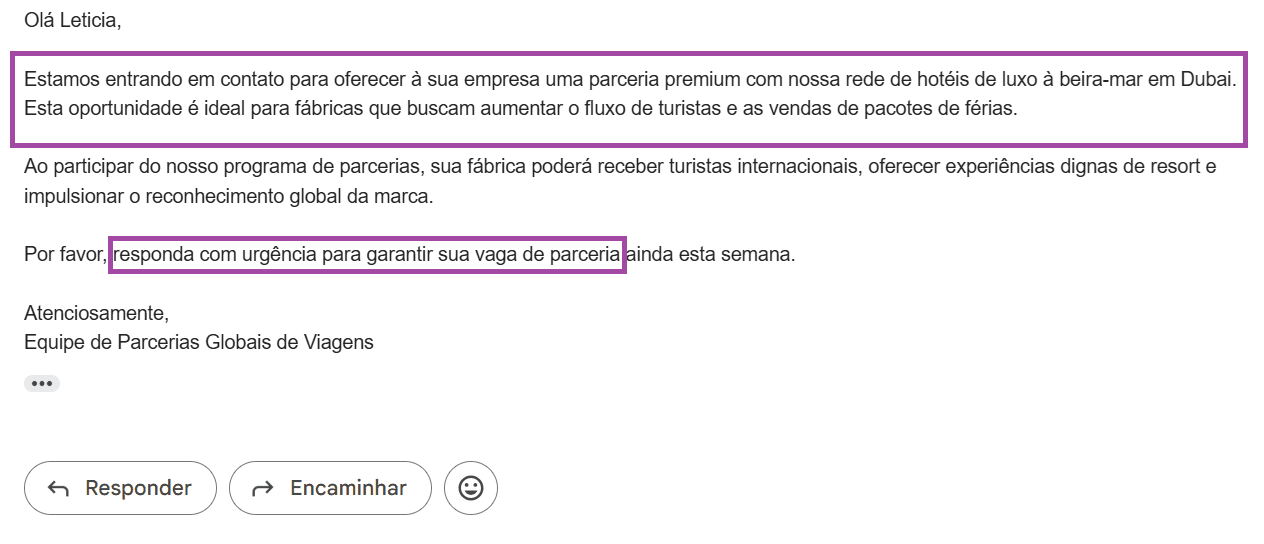
Task: Open the emoji reaction picker
Action: tap(470, 488)
